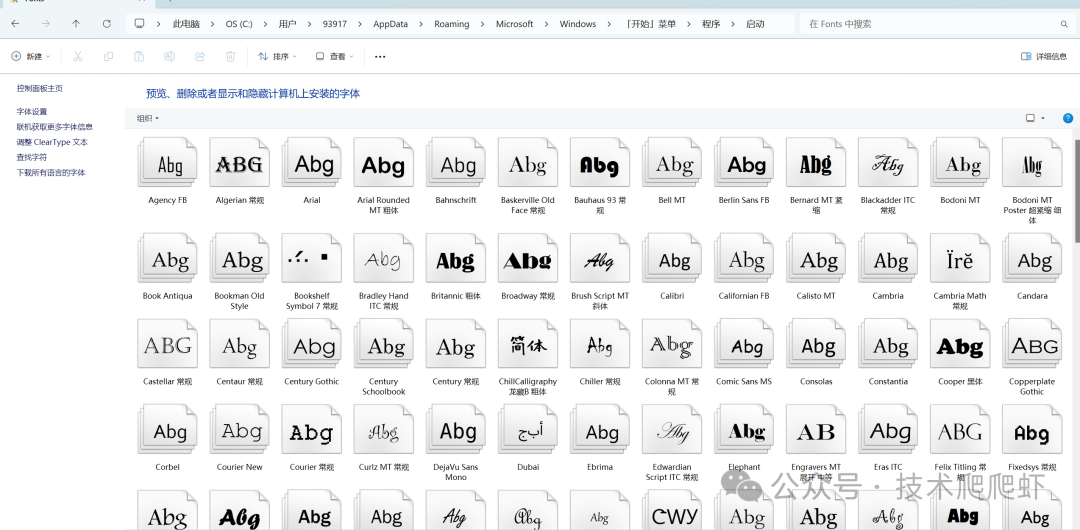This screenshot has height=530, width=1080.
Task: Open the 排序 sort dropdown
Action: click(x=278, y=57)
